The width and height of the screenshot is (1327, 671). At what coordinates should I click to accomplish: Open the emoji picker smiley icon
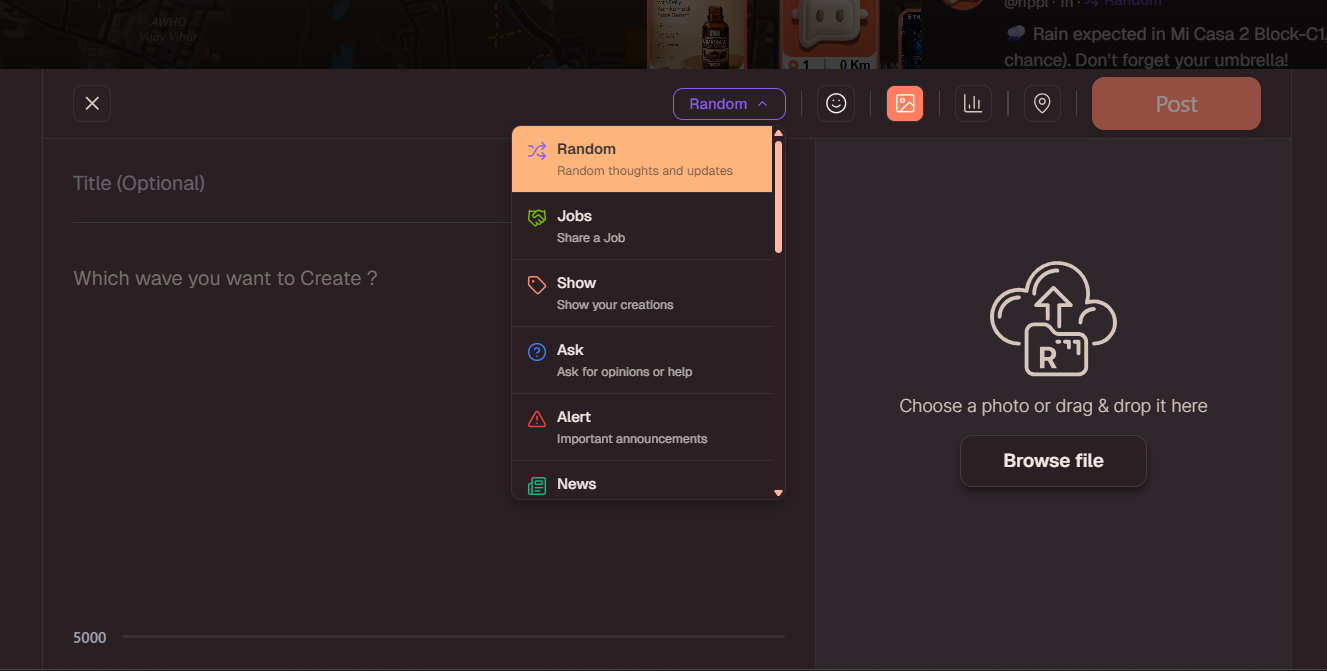pyautogui.click(x=836, y=104)
